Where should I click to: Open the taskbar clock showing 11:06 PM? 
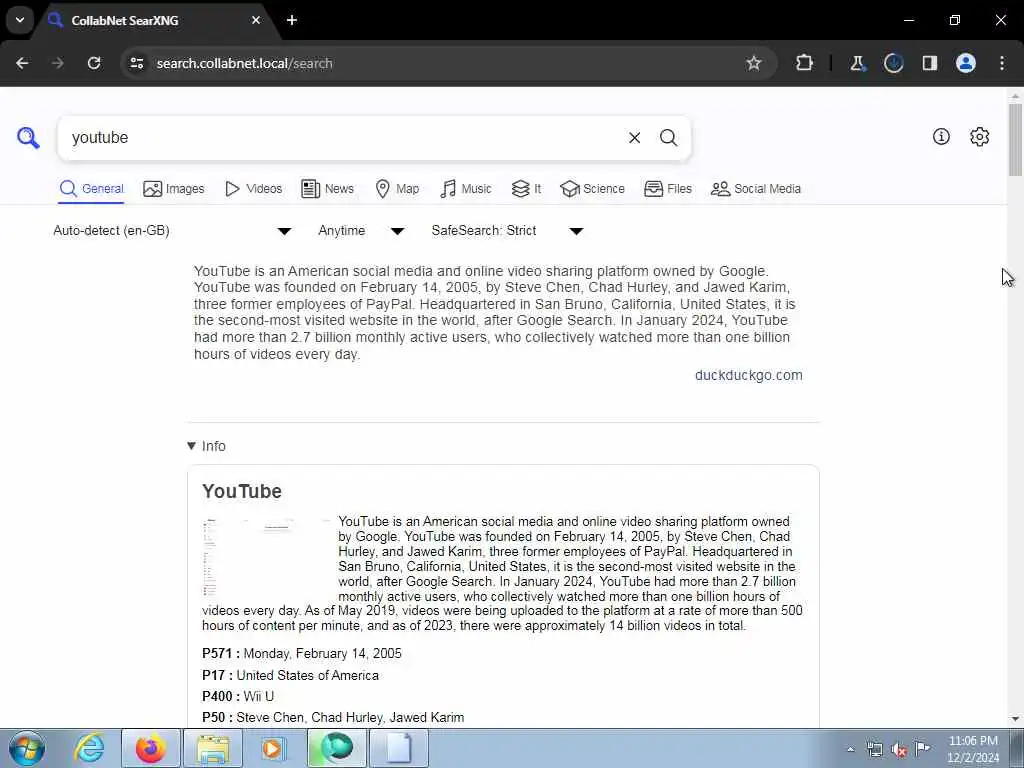point(973,749)
